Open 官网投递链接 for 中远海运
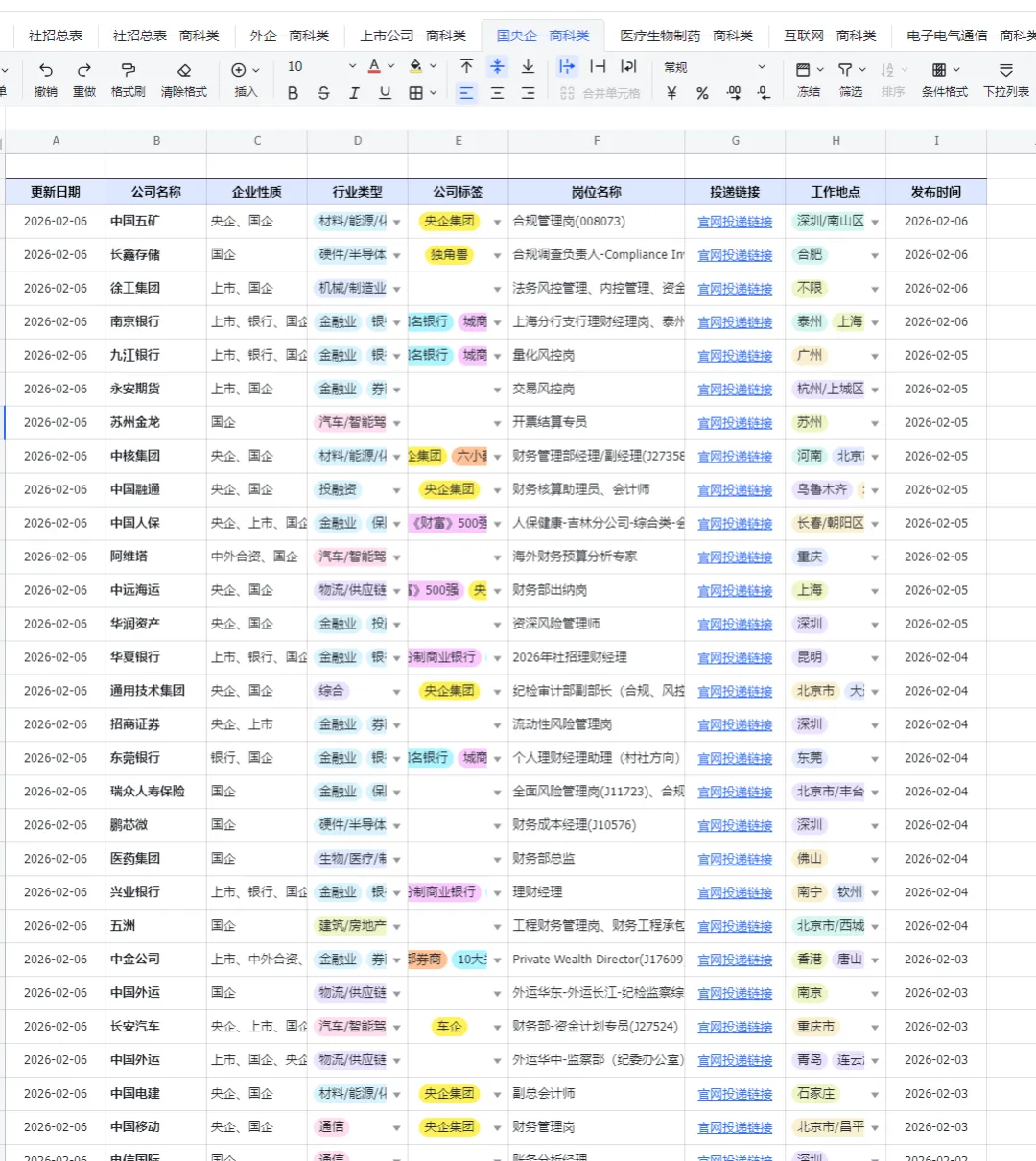Image resolution: width=1036 pixels, height=1161 pixels. 735,591
